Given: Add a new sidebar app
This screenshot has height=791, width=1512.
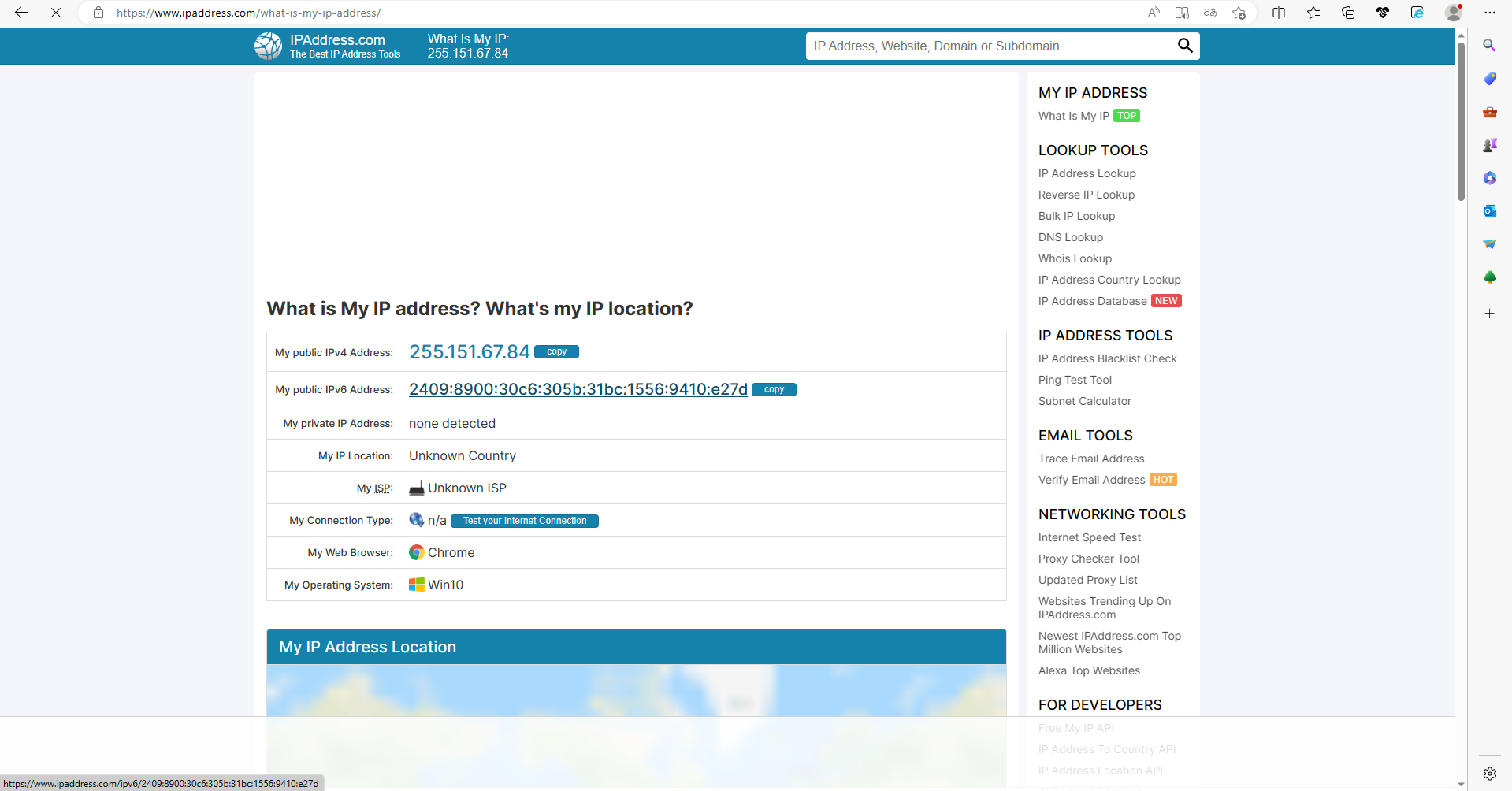Looking at the screenshot, I should pyautogui.click(x=1489, y=314).
